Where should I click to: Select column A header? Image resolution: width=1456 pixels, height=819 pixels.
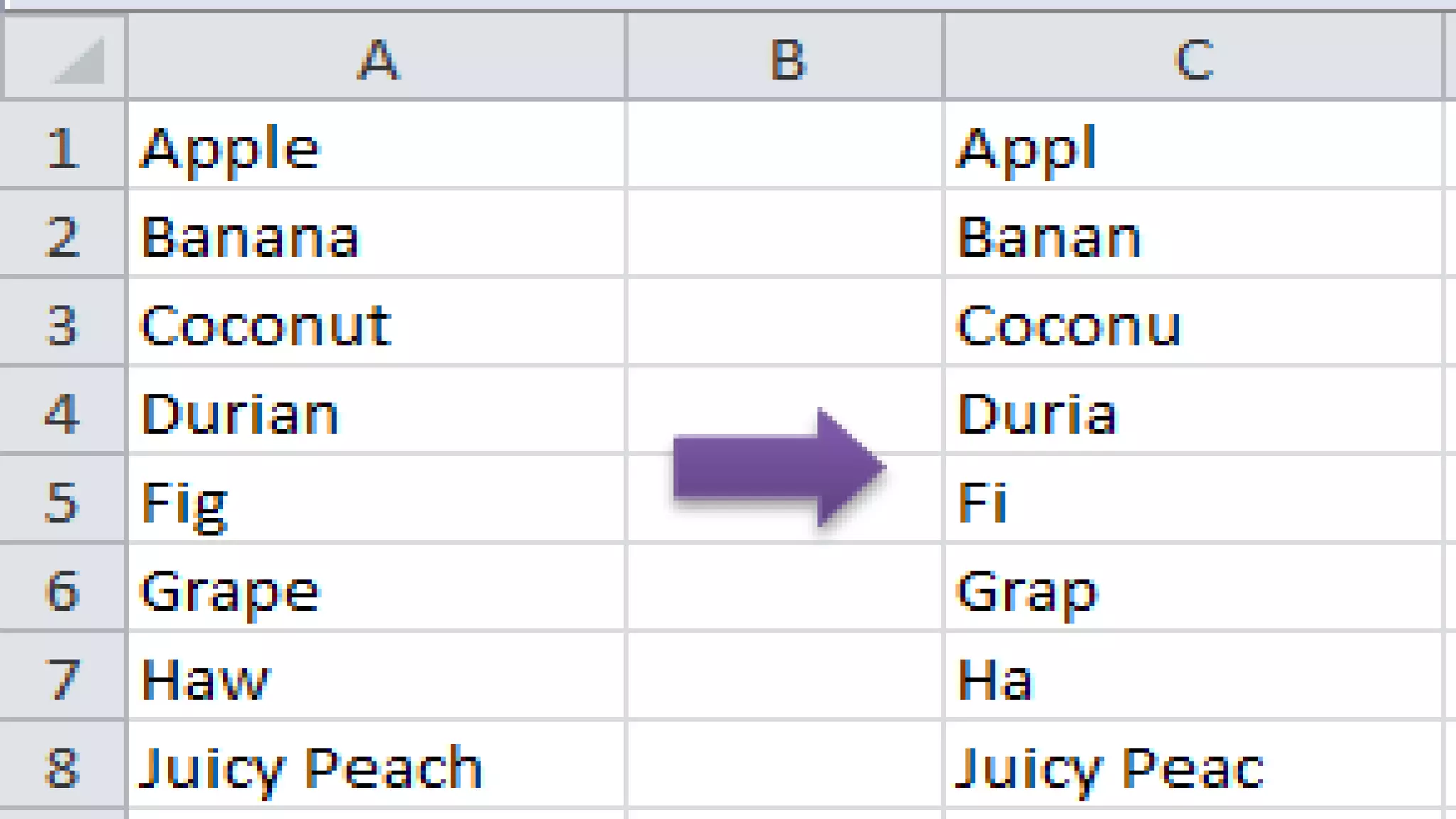click(x=377, y=57)
